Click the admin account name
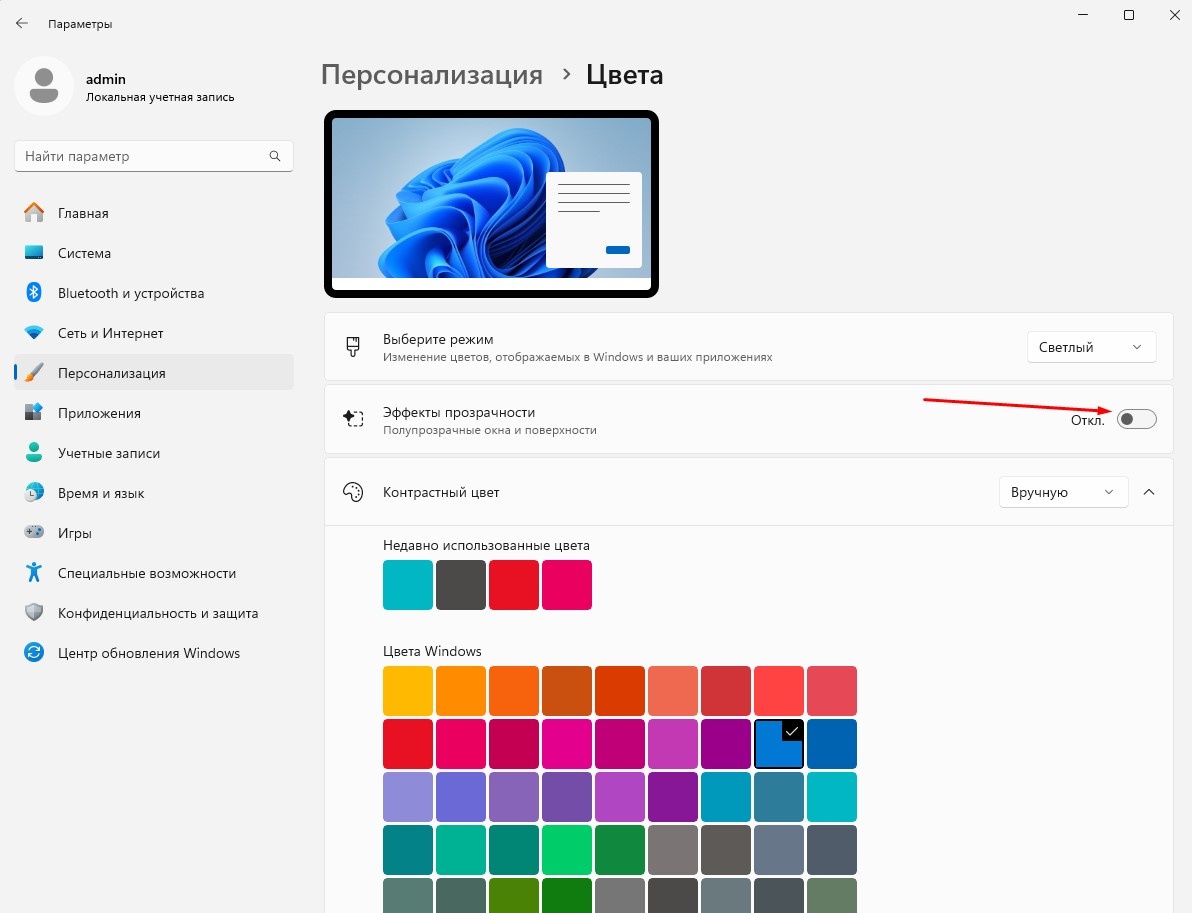1192x913 pixels. (106, 79)
